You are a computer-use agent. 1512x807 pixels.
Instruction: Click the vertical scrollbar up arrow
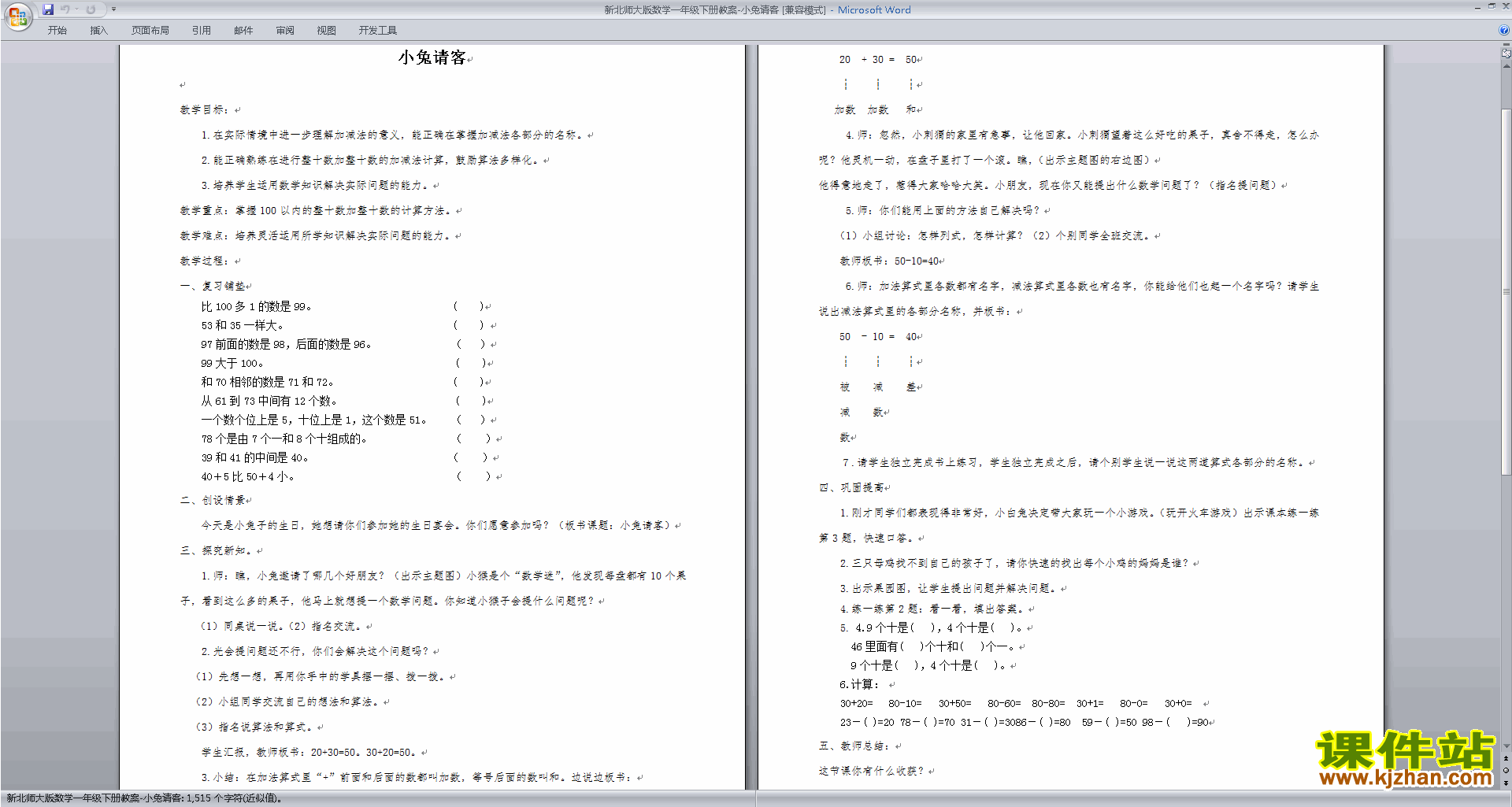click(x=1506, y=65)
